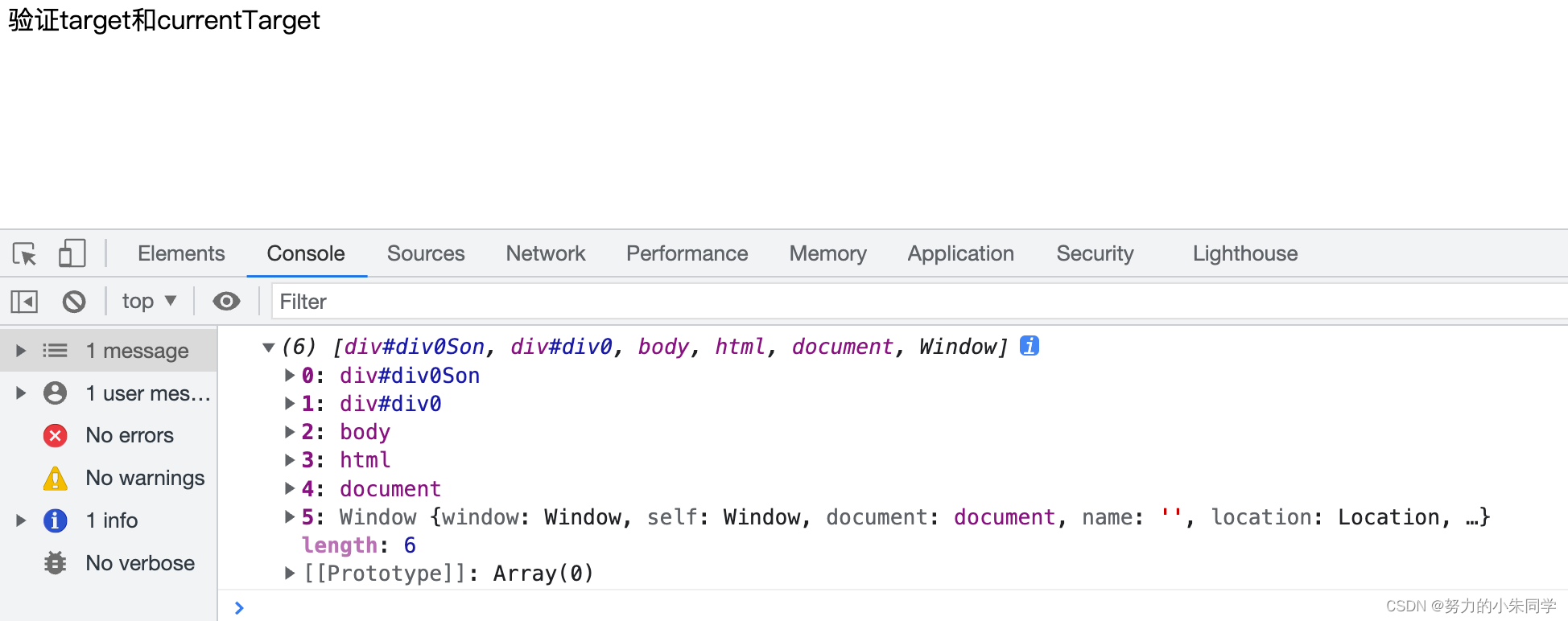1568x621 pixels.
Task: Expand the Window object entry 5
Action: coord(290,517)
